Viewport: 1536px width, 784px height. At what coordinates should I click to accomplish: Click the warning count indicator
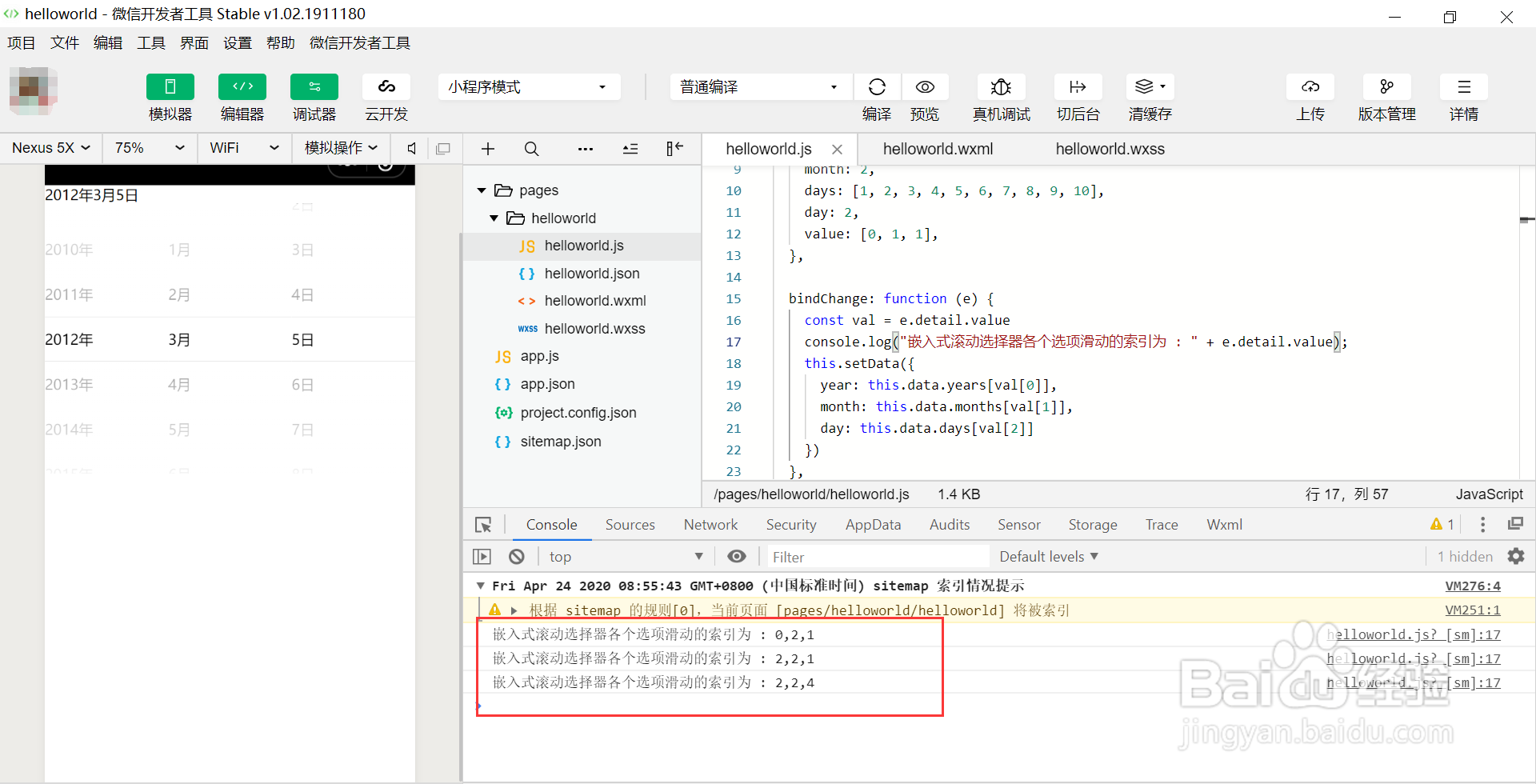click(x=1442, y=524)
